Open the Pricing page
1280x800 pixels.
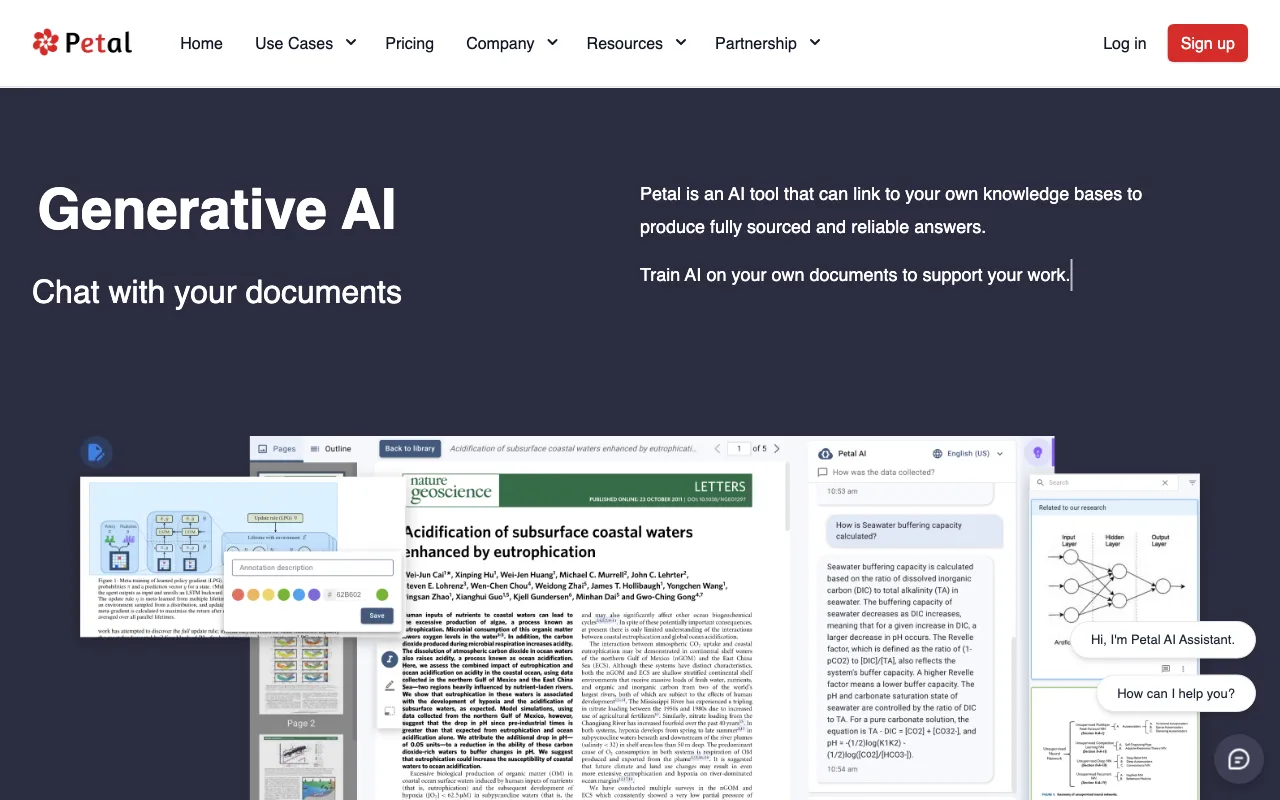click(409, 43)
